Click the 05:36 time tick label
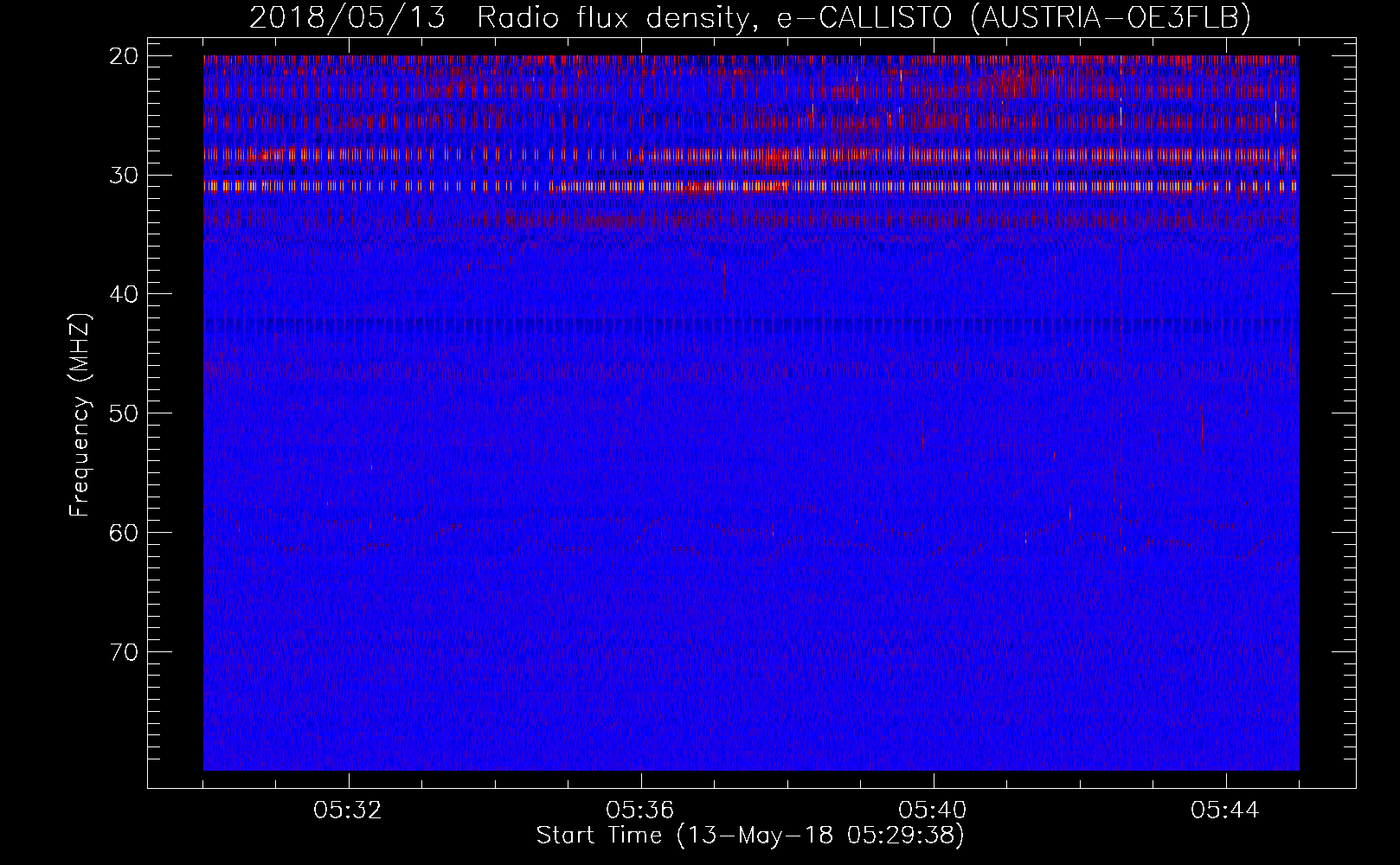Screen dimensions: 1400x865 641,811
